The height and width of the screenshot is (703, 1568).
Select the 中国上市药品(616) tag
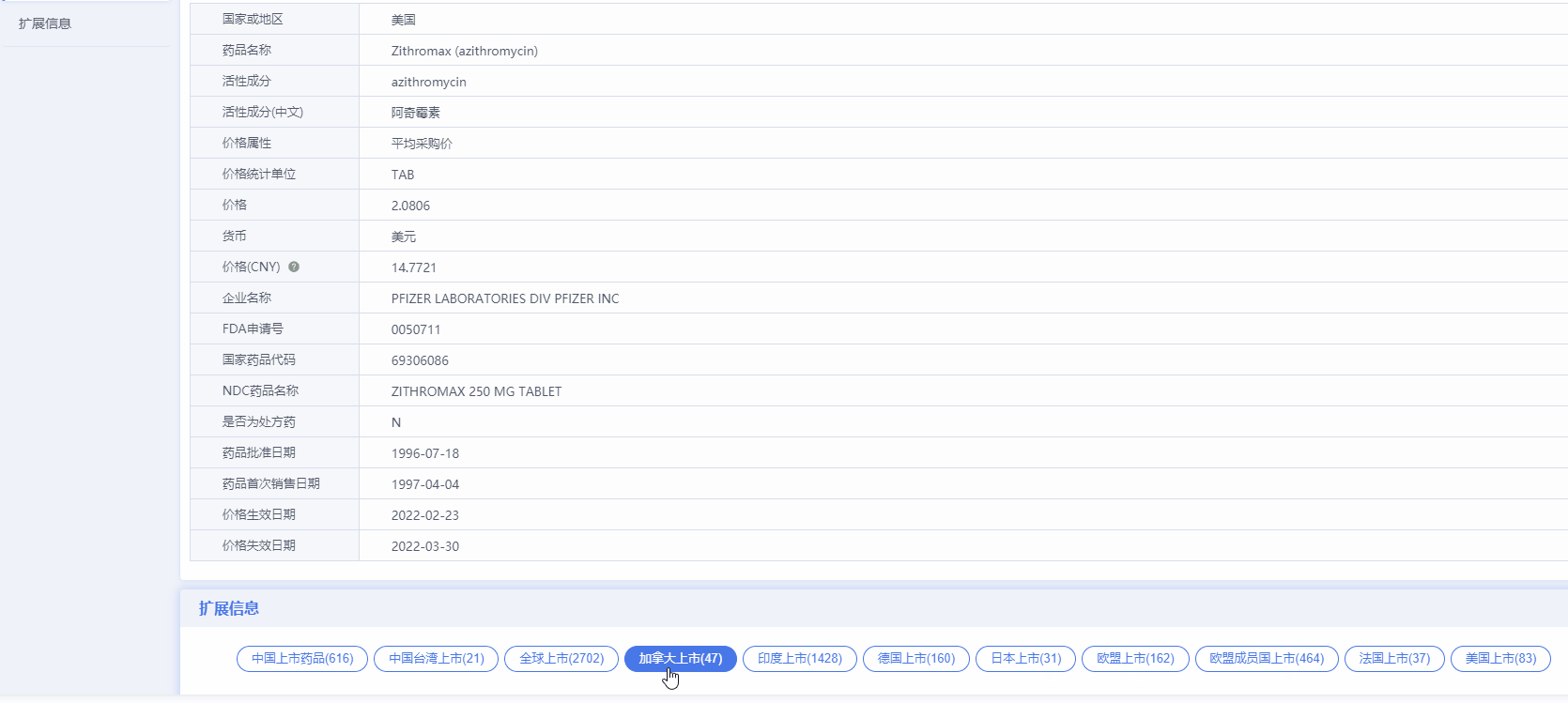click(x=302, y=659)
